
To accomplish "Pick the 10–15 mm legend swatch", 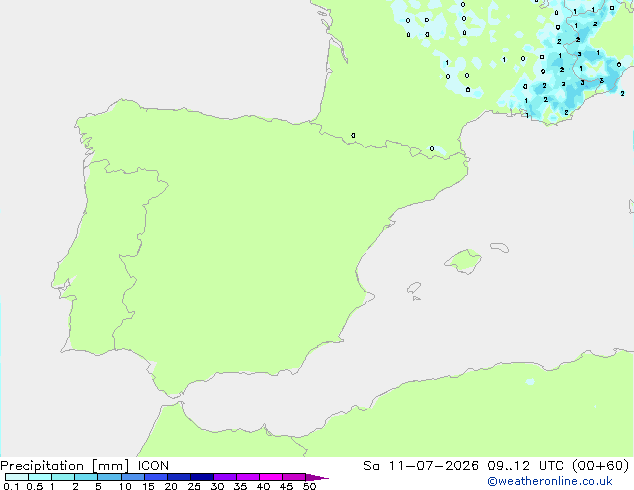I will (x=132, y=477).
